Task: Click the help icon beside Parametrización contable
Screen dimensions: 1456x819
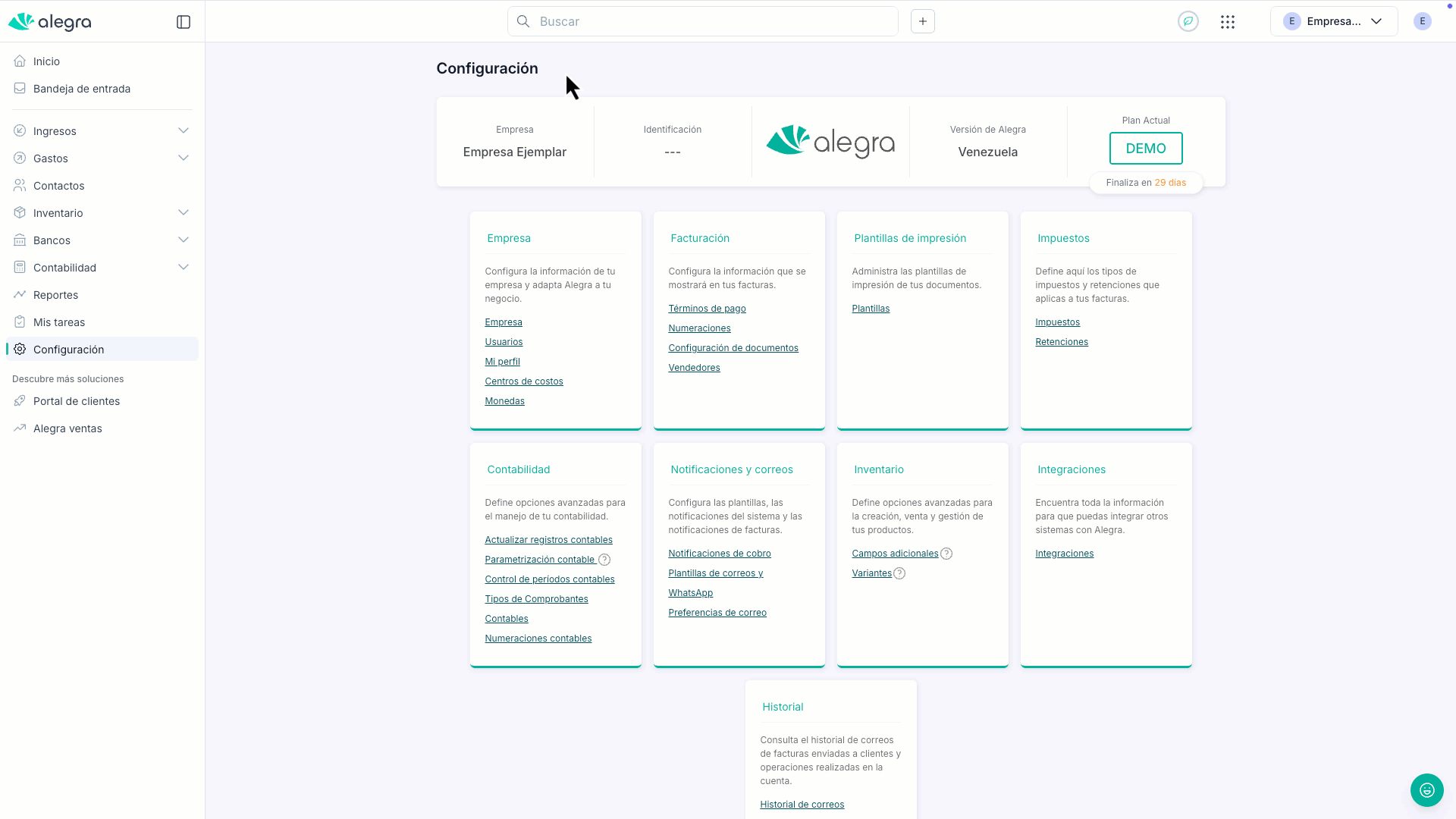Action: point(604,560)
